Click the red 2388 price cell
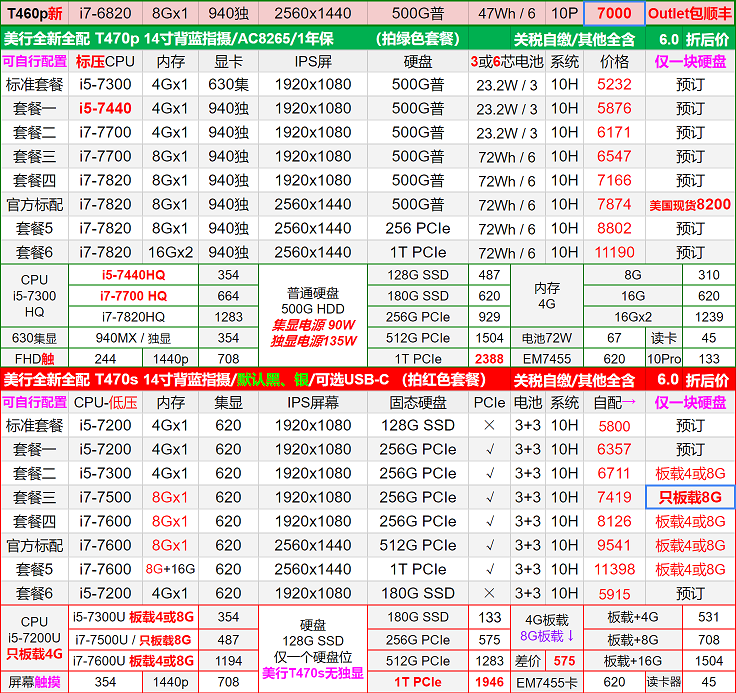This screenshot has height=693, width=736. coord(489,359)
